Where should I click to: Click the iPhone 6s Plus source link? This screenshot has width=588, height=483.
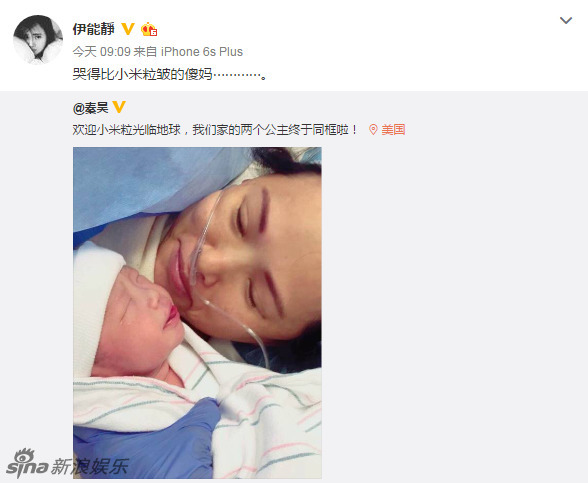pos(202,52)
